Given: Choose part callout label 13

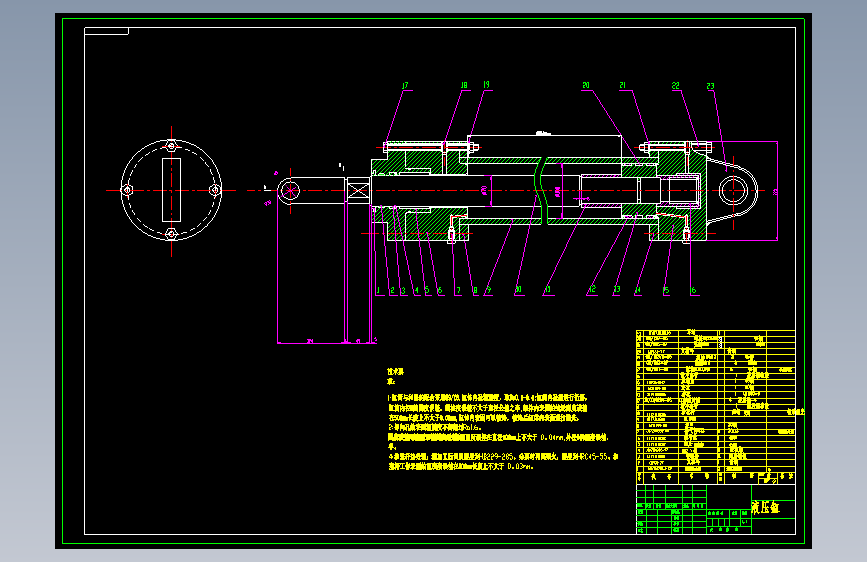Looking at the screenshot, I should pos(617,289).
